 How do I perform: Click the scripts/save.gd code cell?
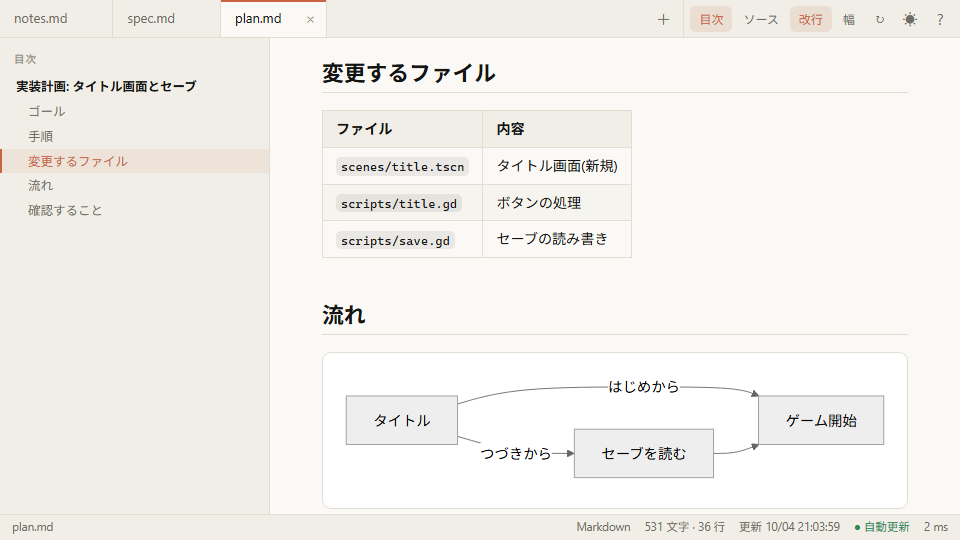395,241
